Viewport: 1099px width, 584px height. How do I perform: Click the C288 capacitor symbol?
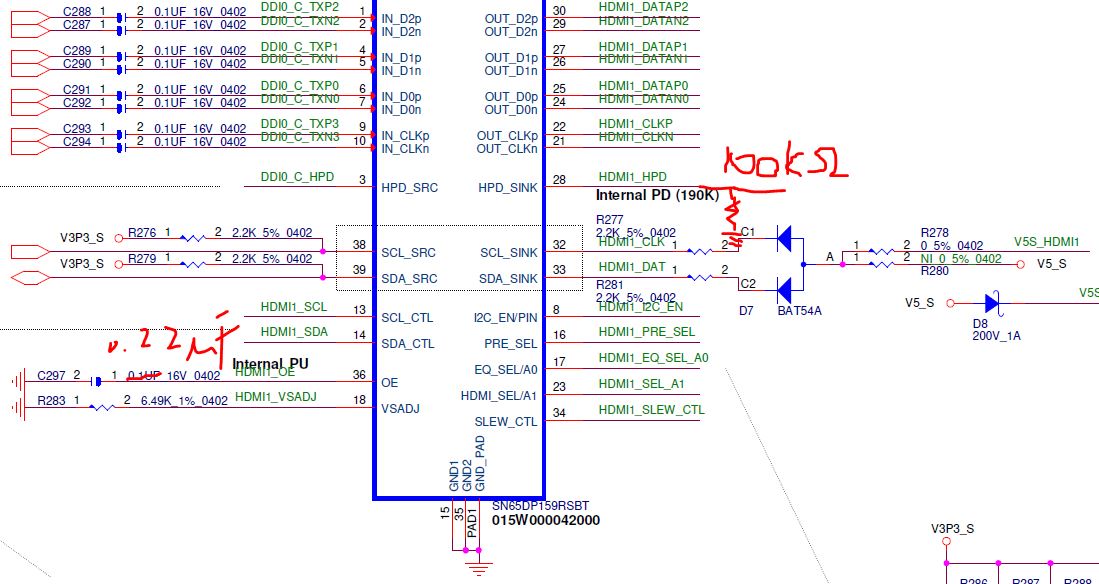tap(121, 18)
